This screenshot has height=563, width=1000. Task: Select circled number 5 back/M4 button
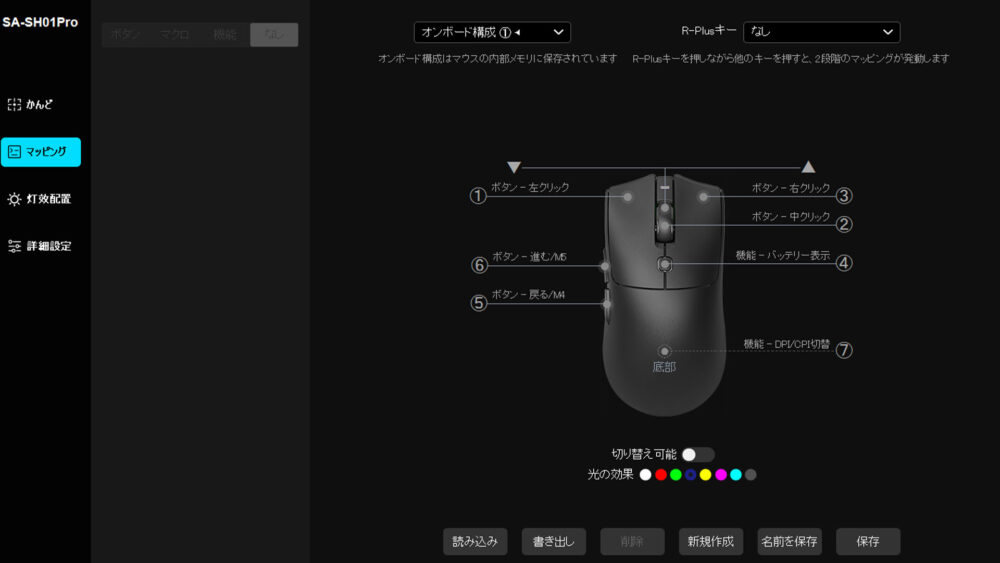click(x=478, y=303)
